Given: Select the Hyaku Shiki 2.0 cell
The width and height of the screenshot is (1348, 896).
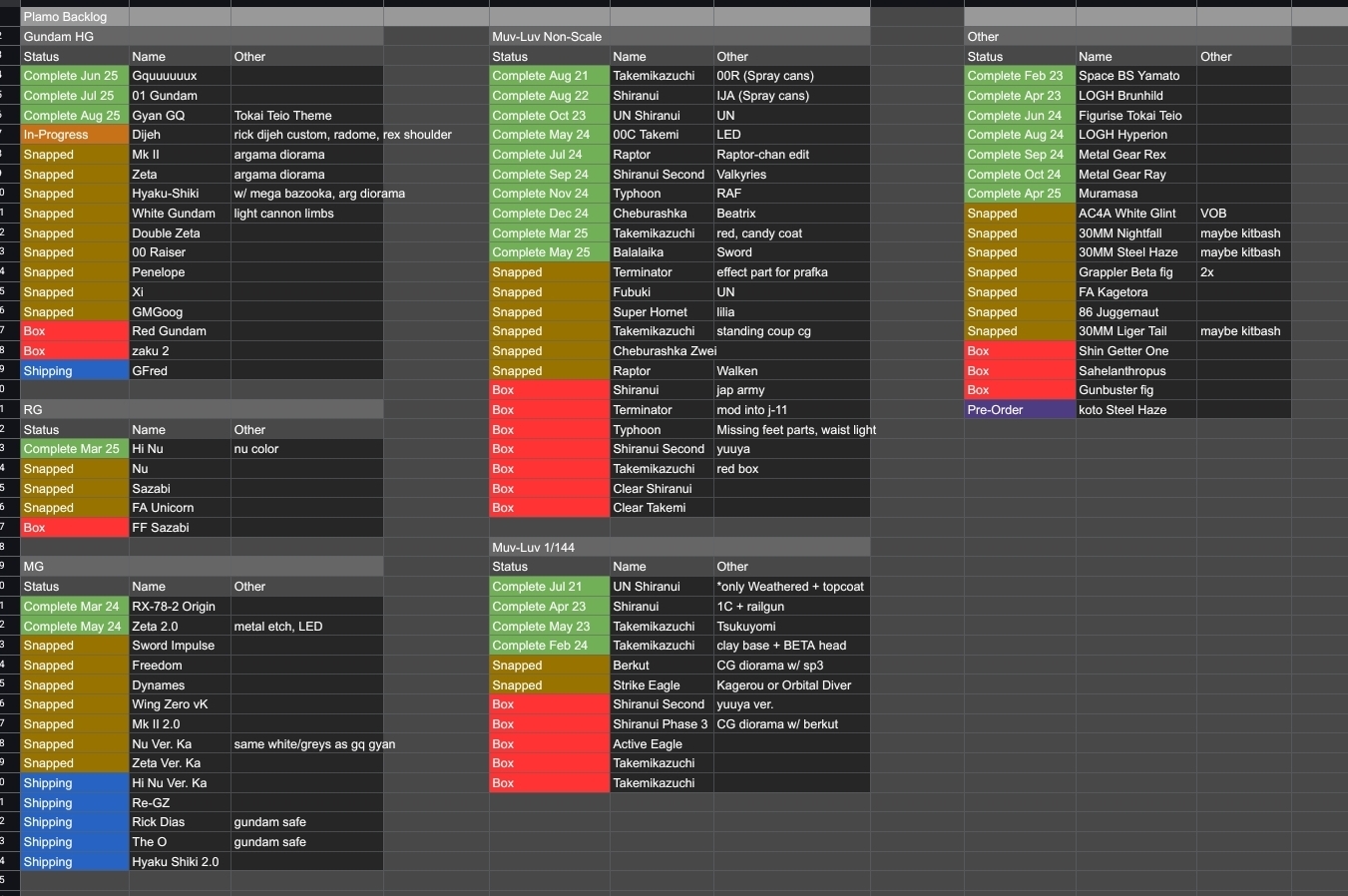Looking at the screenshot, I should pos(180,862).
